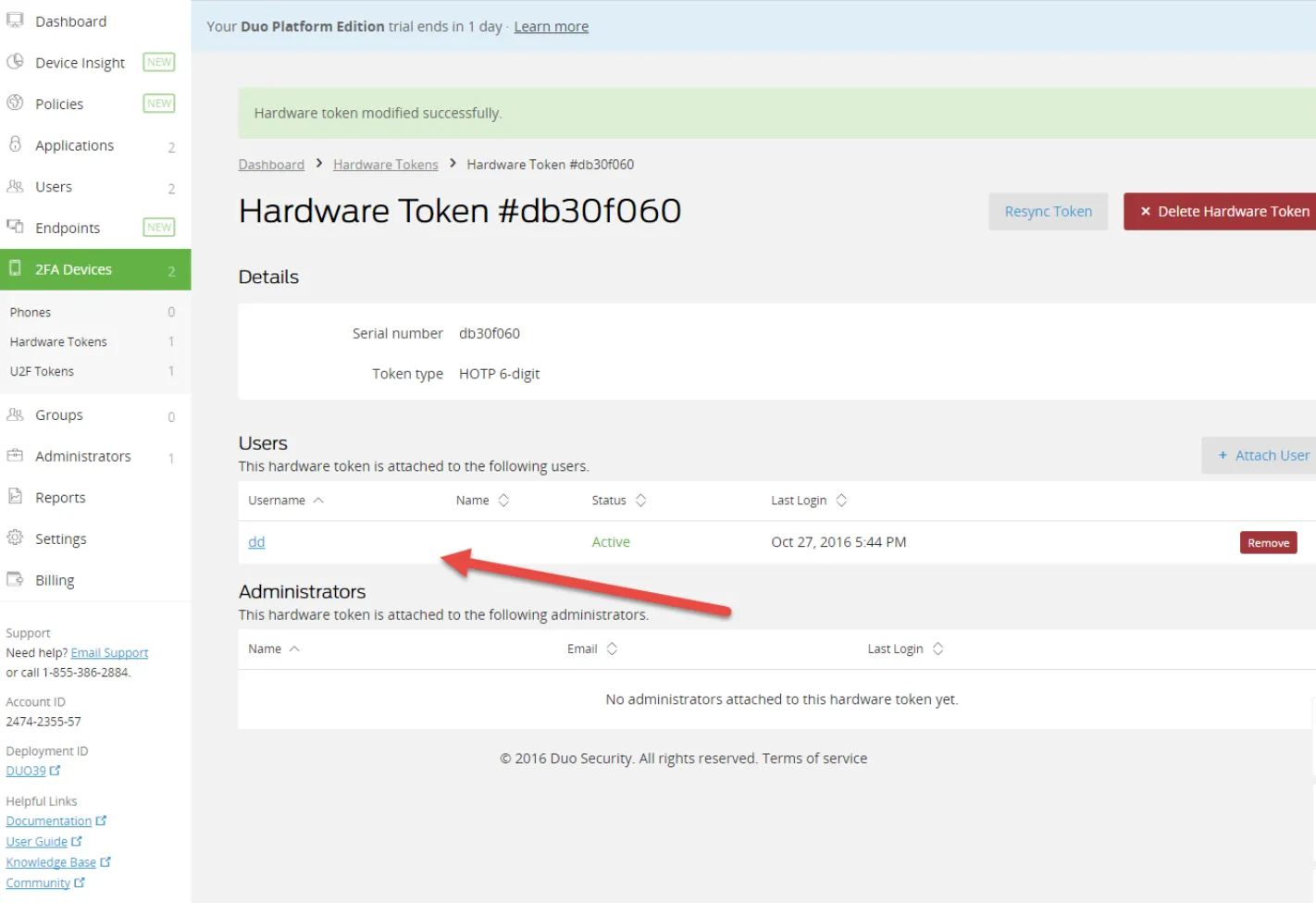
Task: Click the Attach User button
Action: [x=1259, y=455]
